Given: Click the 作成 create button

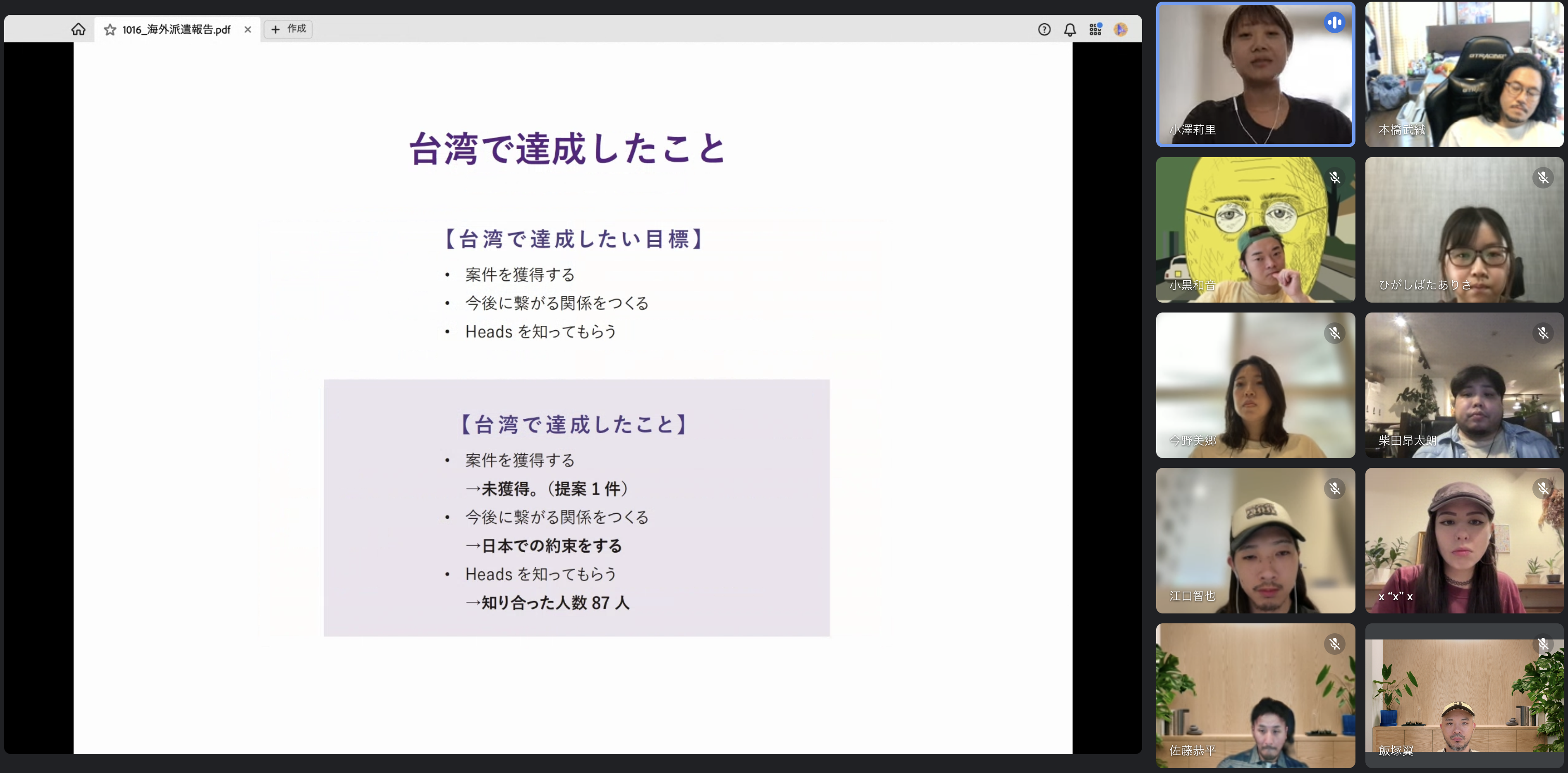Looking at the screenshot, I should point(289,29).
